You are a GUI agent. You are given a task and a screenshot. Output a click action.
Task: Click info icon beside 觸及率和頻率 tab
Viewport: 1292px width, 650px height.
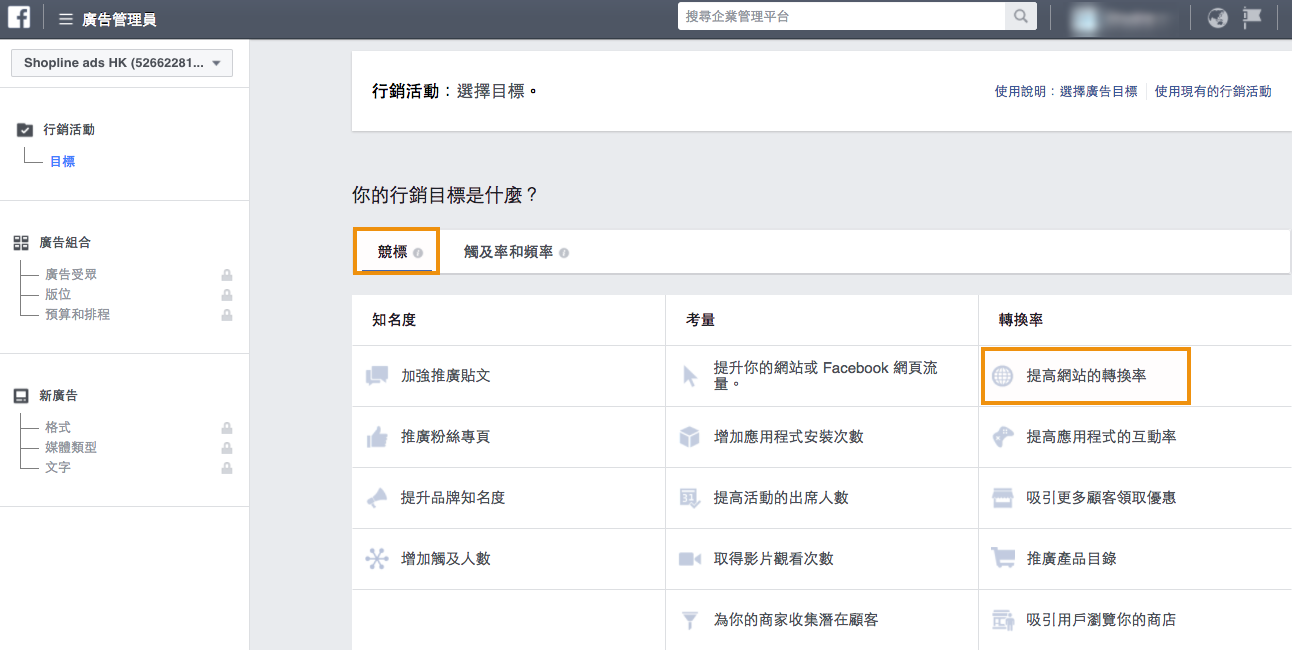[x=564, y=253]
